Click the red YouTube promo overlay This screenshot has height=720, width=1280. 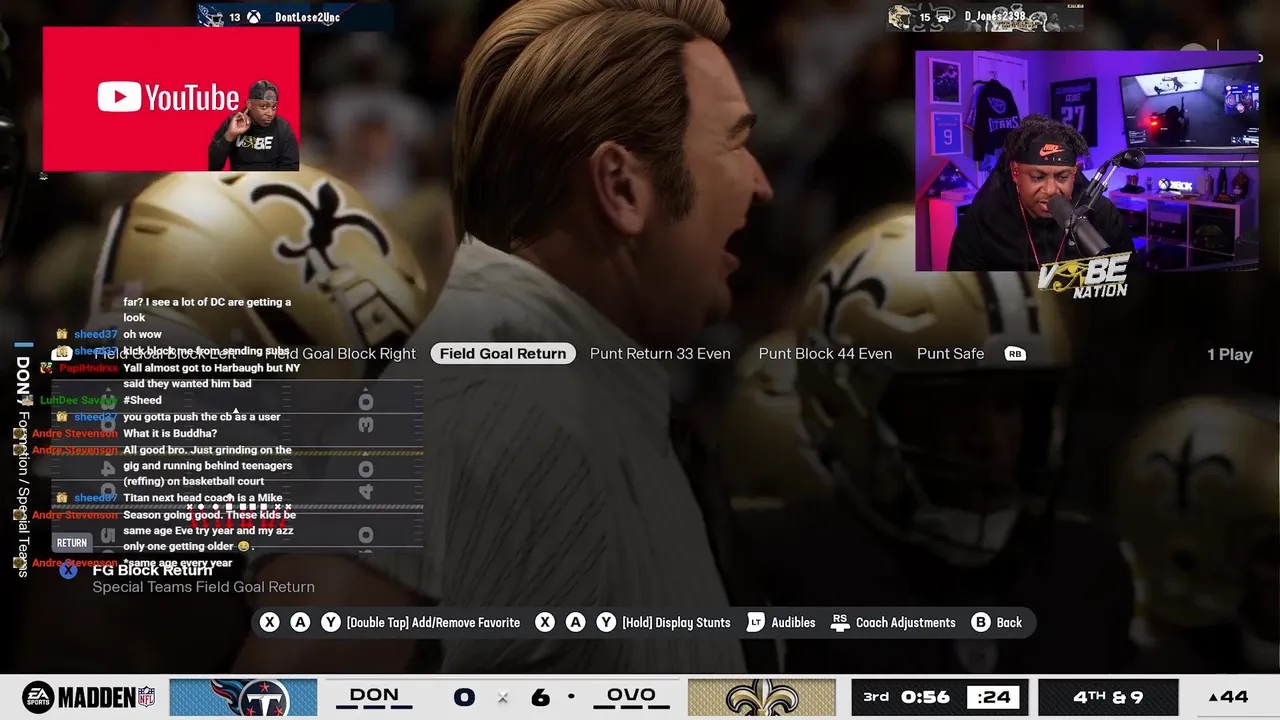171,99
